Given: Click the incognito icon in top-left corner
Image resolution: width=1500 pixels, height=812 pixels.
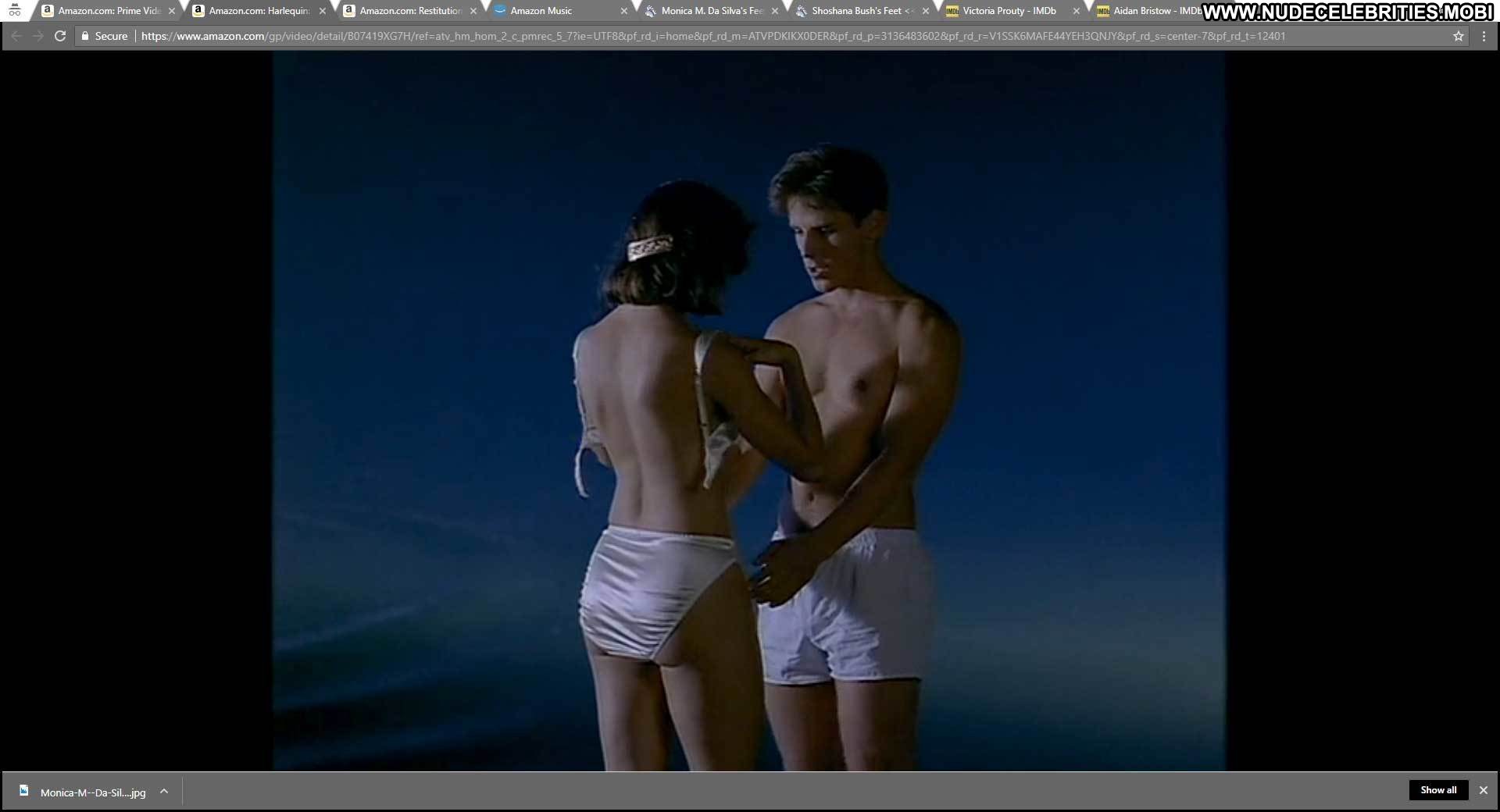Looking at the screenshot, I should (x=14, y=11).
